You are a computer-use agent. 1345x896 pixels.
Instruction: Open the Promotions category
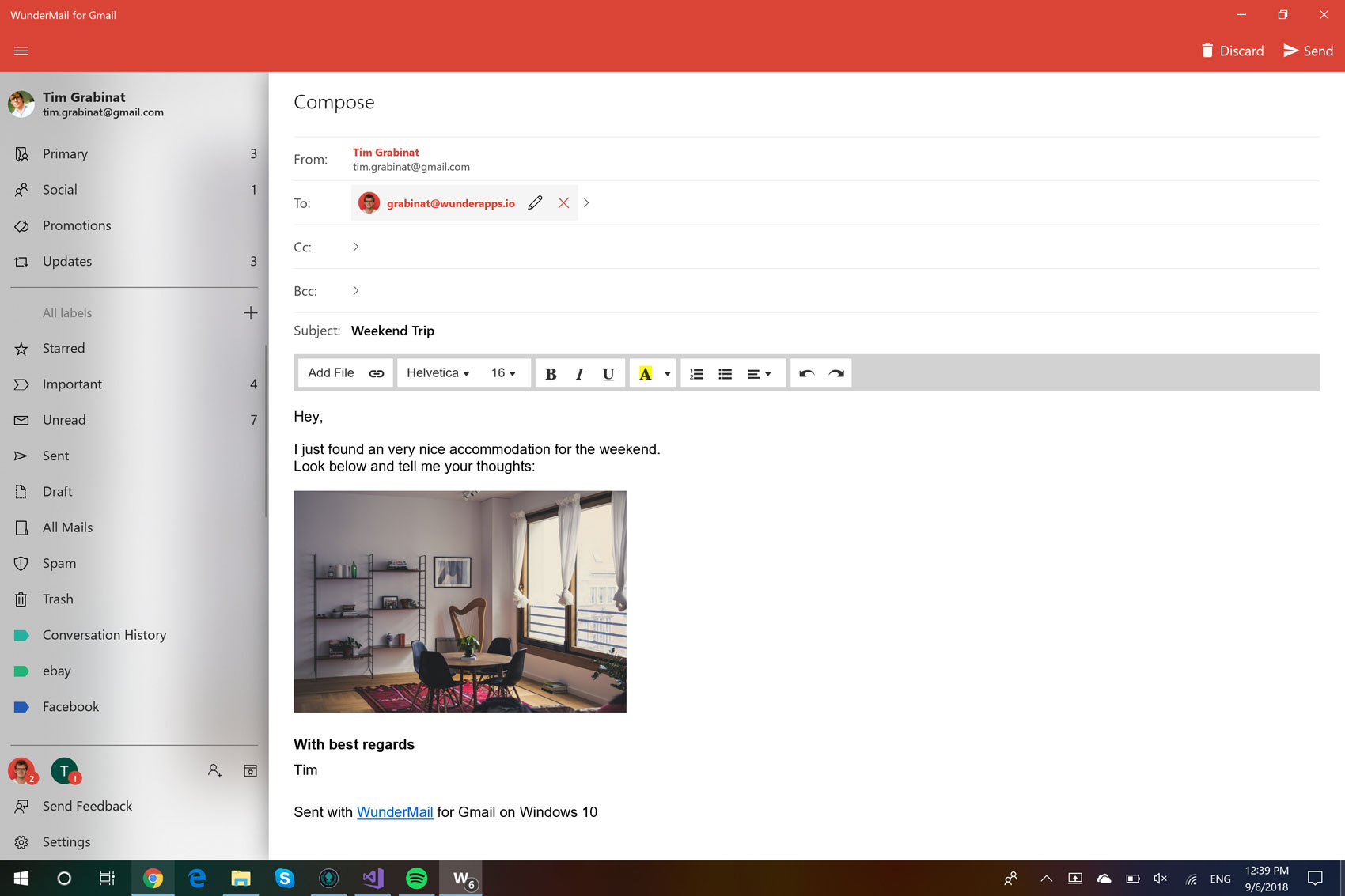(134, 225)
